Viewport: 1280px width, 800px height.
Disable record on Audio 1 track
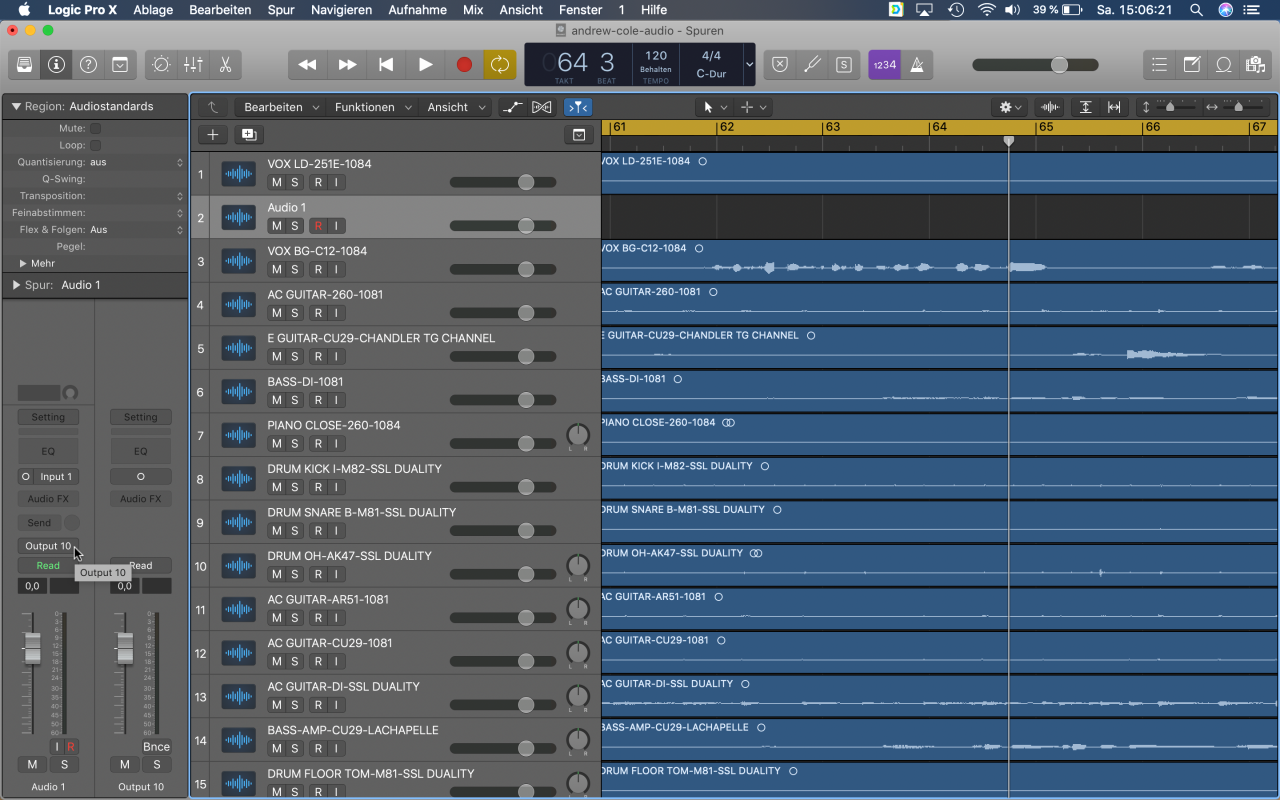[318, 226]
